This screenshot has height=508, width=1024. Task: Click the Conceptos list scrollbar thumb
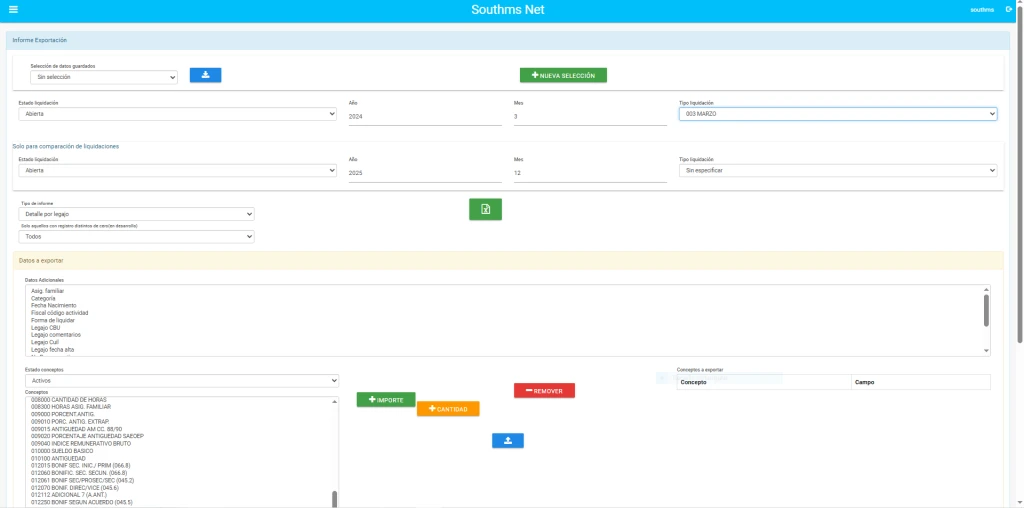click(335, 500)
